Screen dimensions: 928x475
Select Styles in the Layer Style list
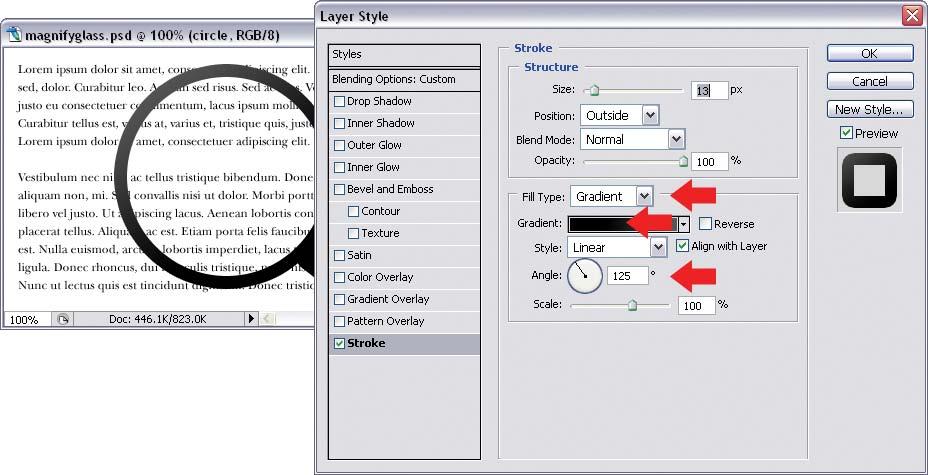(x=404, y=54)
